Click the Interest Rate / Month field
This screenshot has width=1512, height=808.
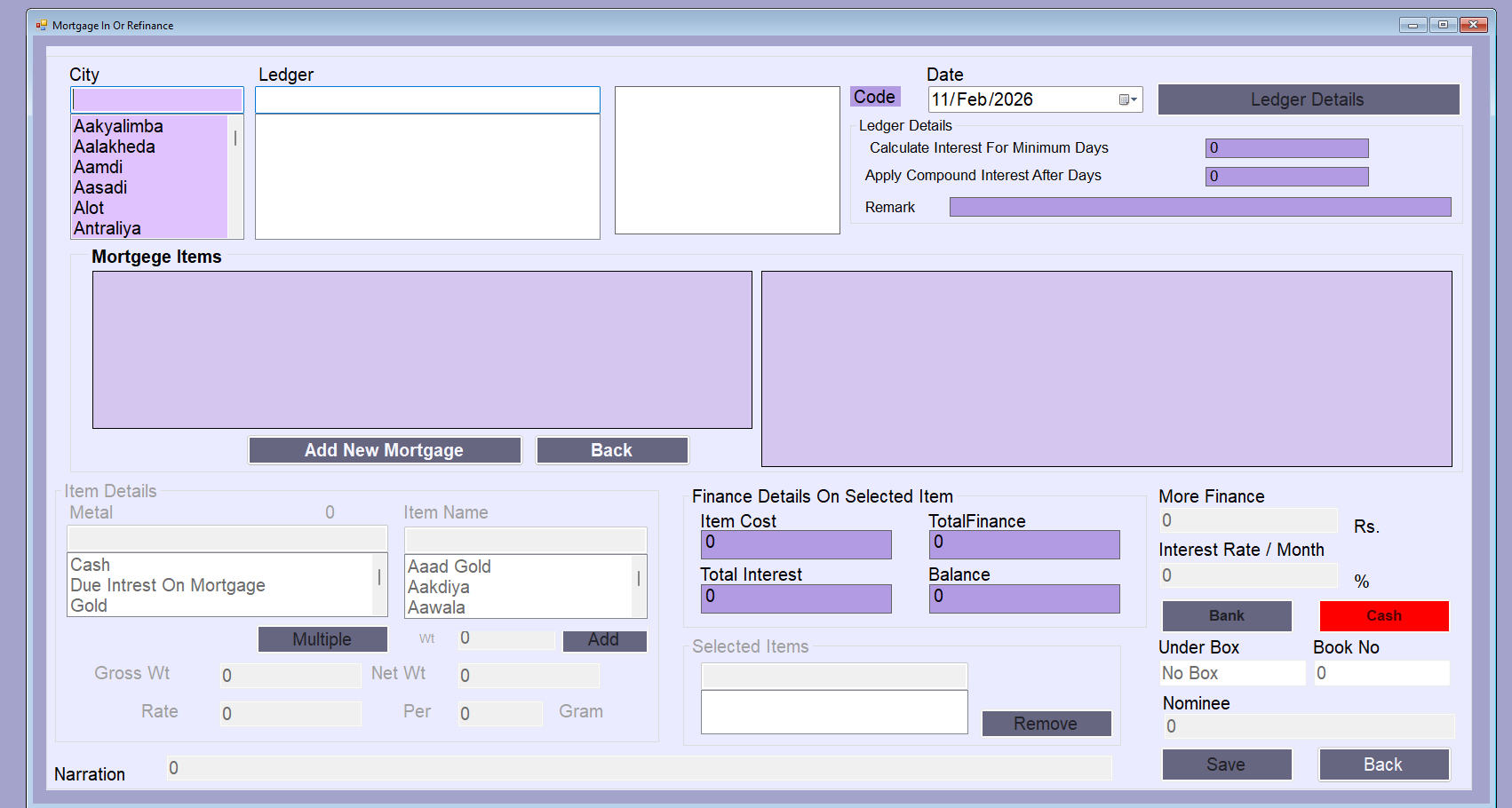coord(1248,576)
